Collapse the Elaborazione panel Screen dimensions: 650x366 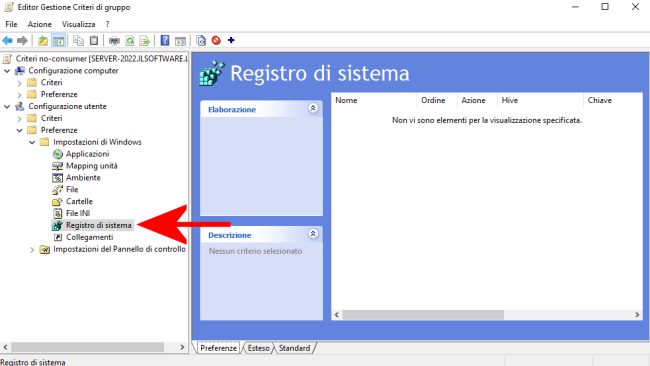[x=313, y=108]
